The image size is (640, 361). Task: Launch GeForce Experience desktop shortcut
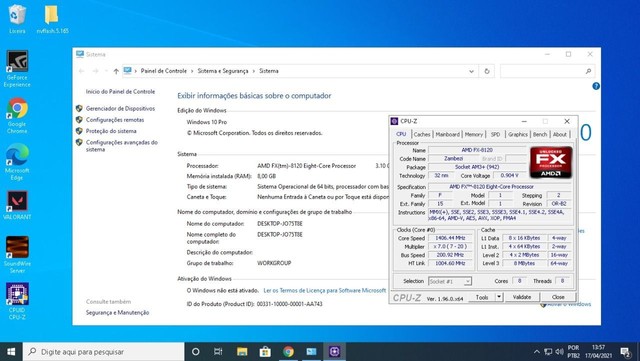pyautogui.click(x=17, y=69)
